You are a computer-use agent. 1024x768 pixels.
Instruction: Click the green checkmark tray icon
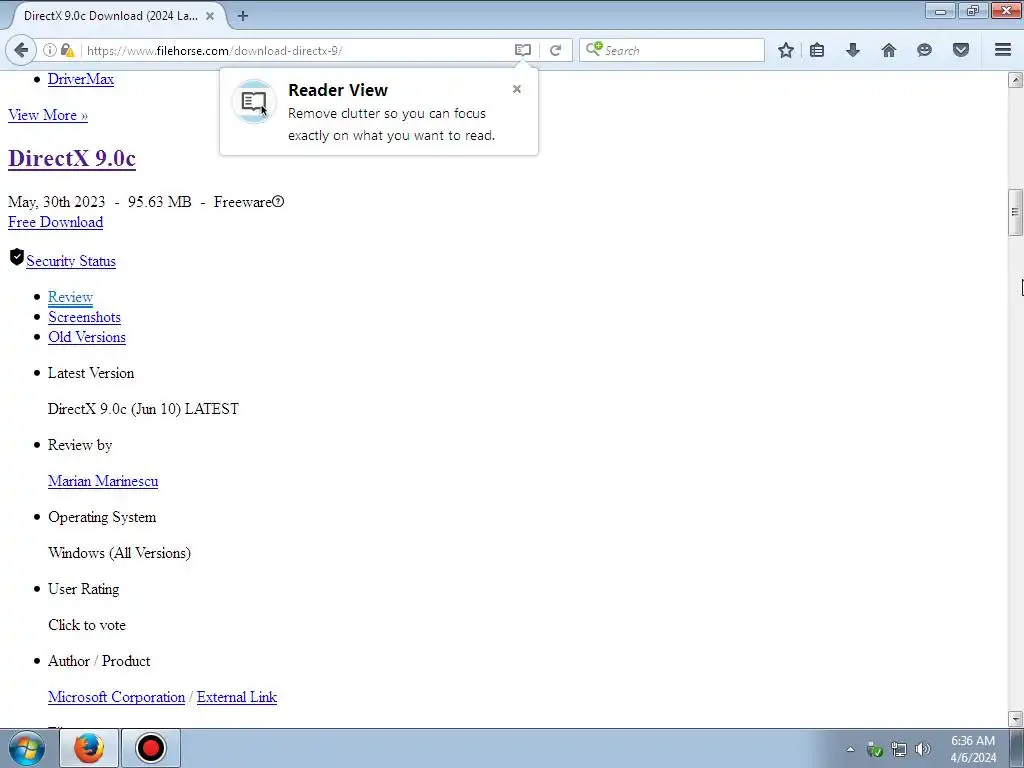(875, 750)
